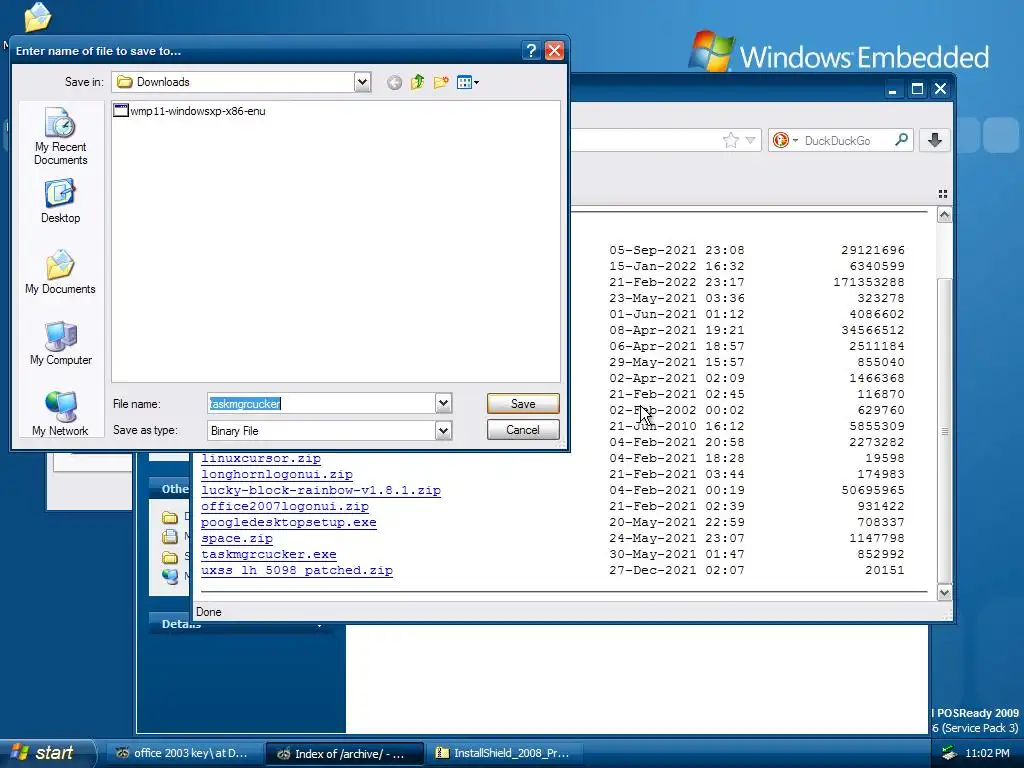Choose My Computer in save dialog sidebar

click(60, 344)
